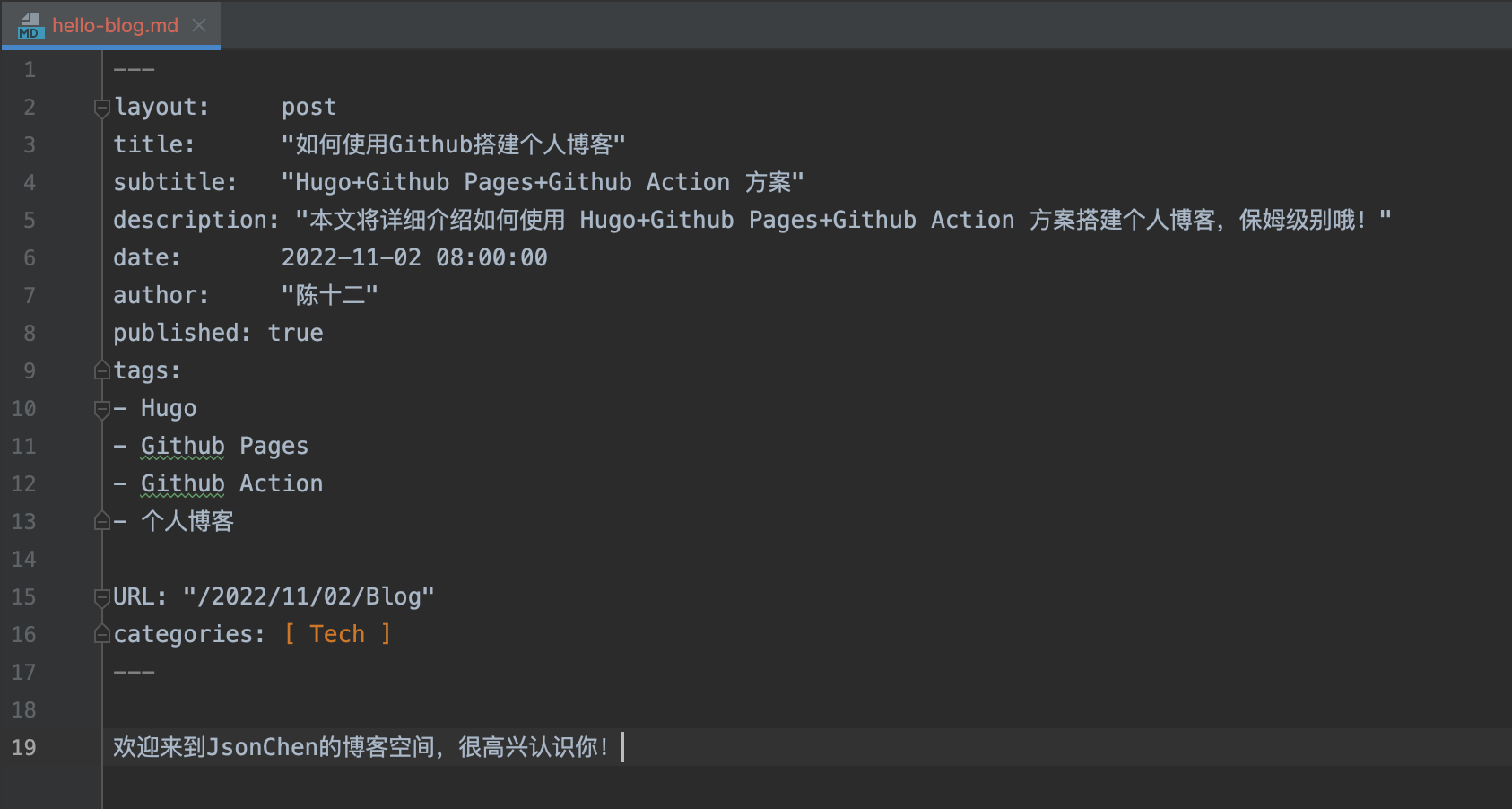Collapse the fold region at the URL line

100,596
